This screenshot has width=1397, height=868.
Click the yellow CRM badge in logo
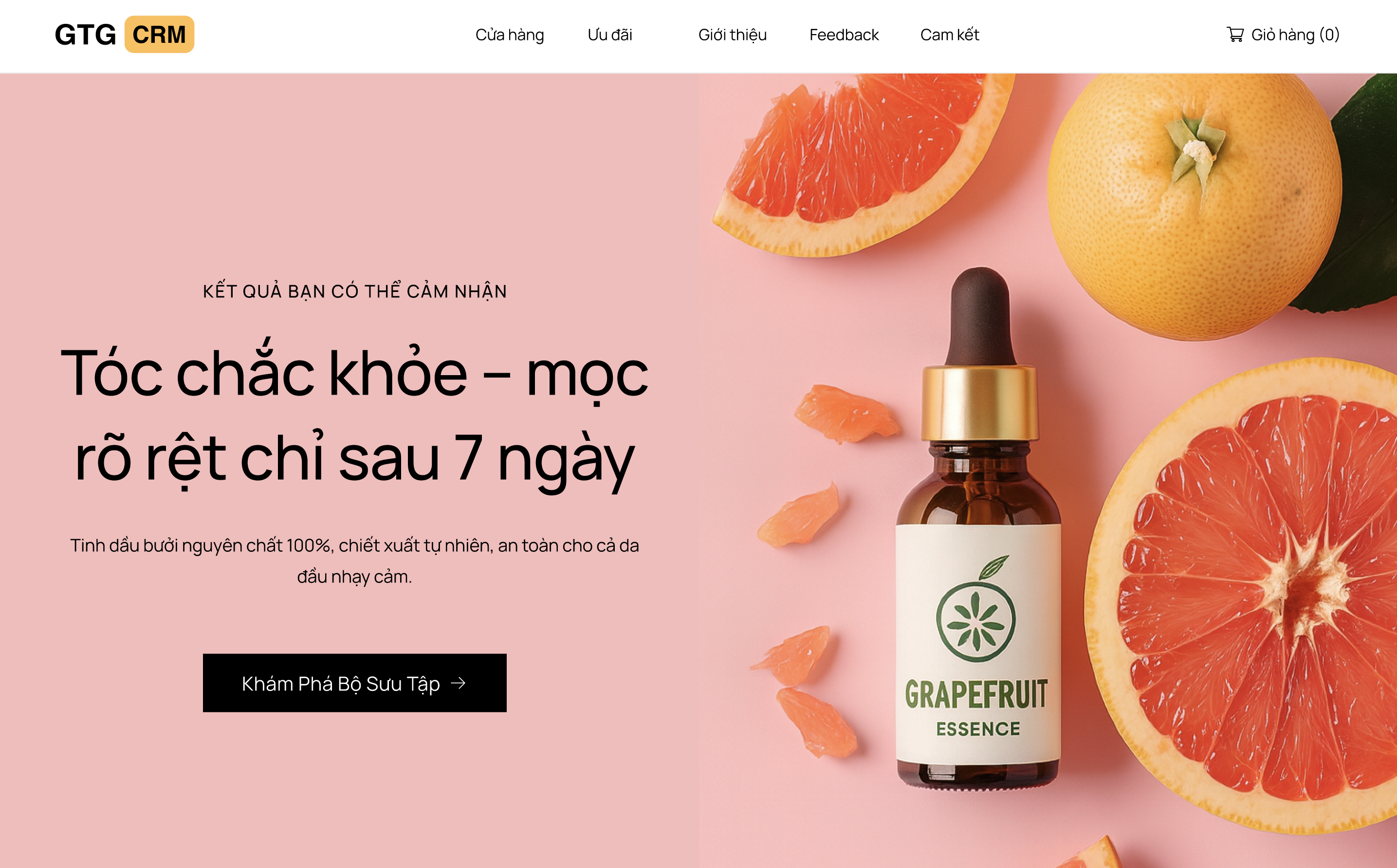(x=159, y=35)
